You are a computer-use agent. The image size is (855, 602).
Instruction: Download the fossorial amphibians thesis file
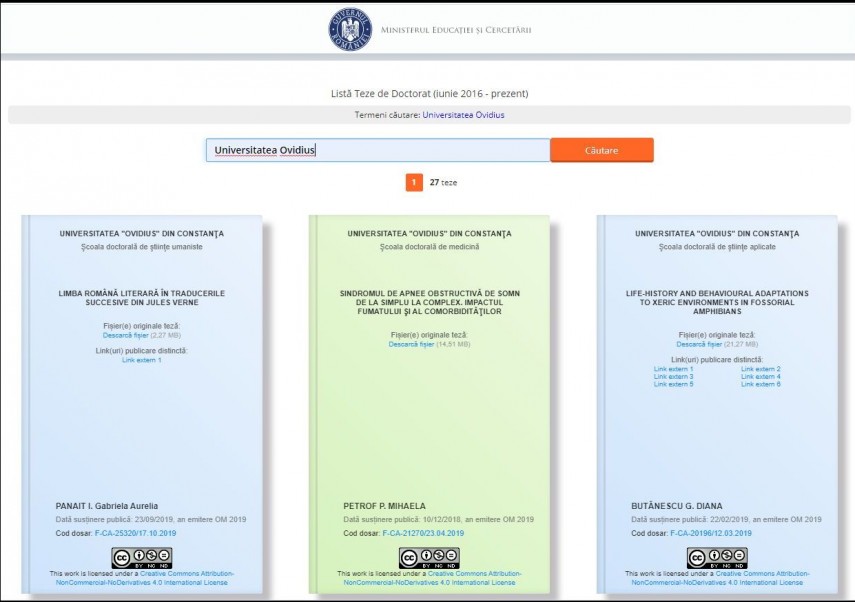(699, 344)
